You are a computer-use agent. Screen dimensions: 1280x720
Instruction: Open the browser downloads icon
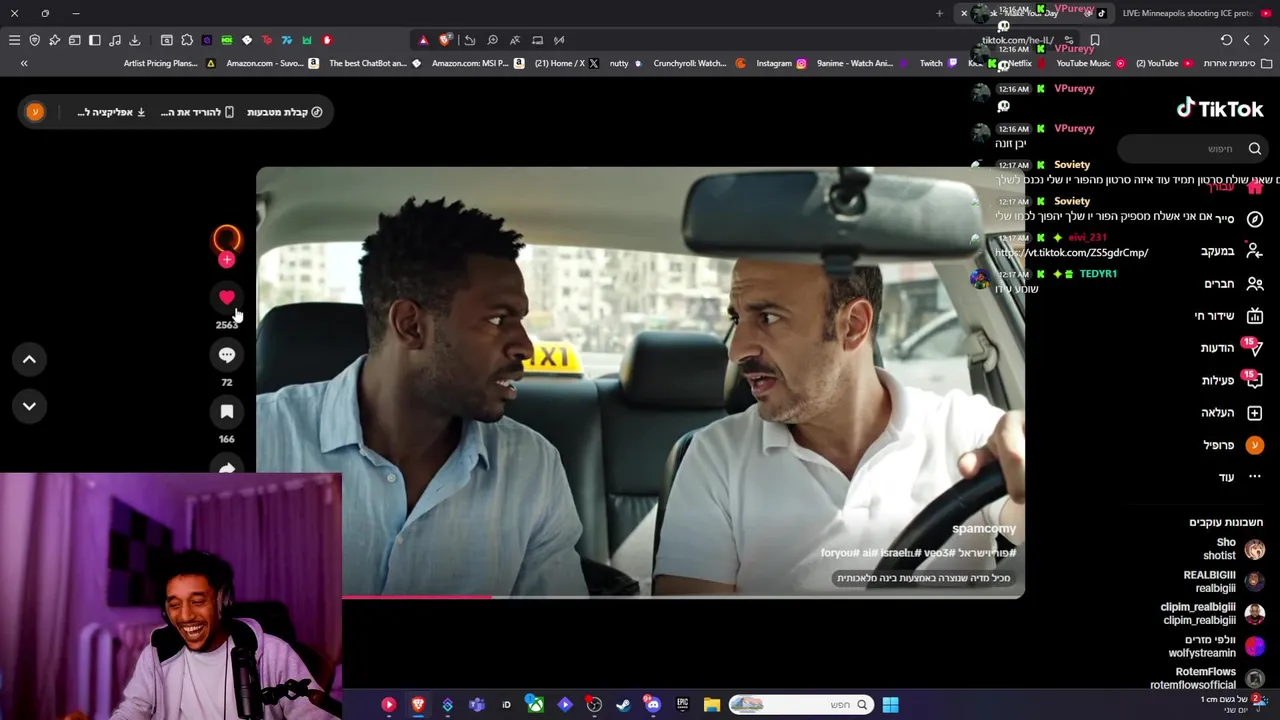pos(135,40)
